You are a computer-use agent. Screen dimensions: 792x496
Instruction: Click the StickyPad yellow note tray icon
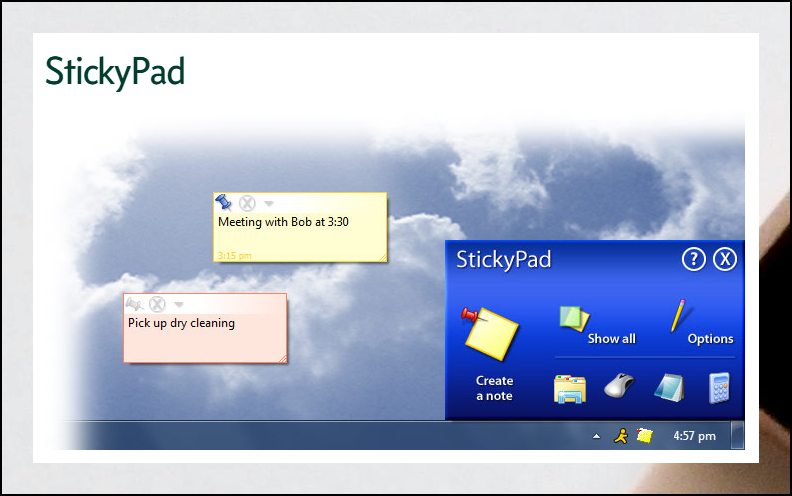645,435
